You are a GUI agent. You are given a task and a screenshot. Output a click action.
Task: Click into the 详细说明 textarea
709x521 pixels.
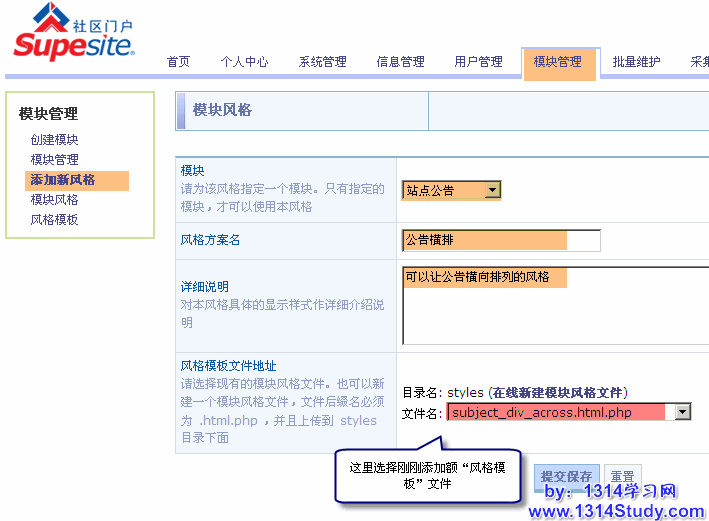tap(553, 305)
